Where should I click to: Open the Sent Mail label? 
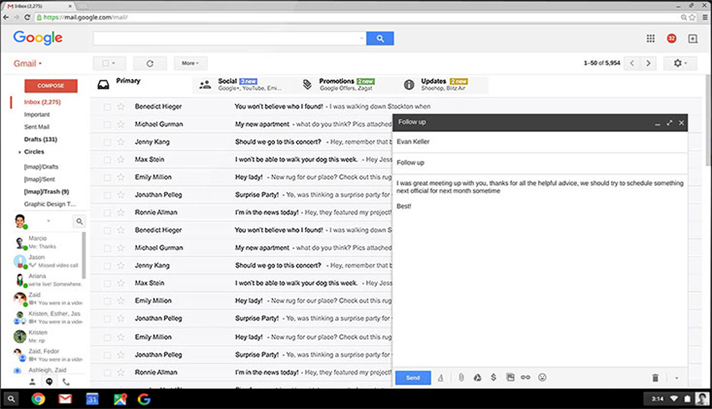click(37, 127)
